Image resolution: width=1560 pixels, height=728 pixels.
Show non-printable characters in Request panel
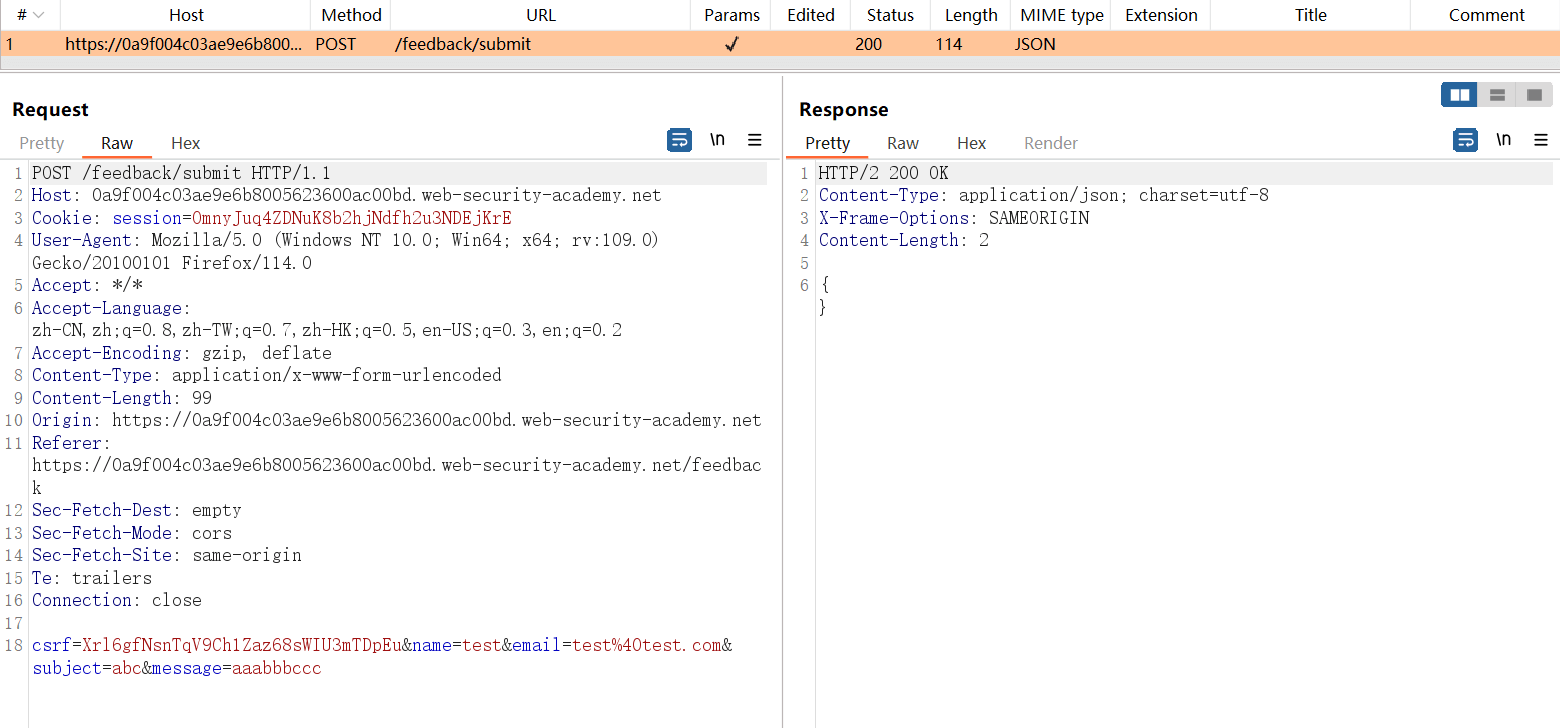[x=717, y=140]
